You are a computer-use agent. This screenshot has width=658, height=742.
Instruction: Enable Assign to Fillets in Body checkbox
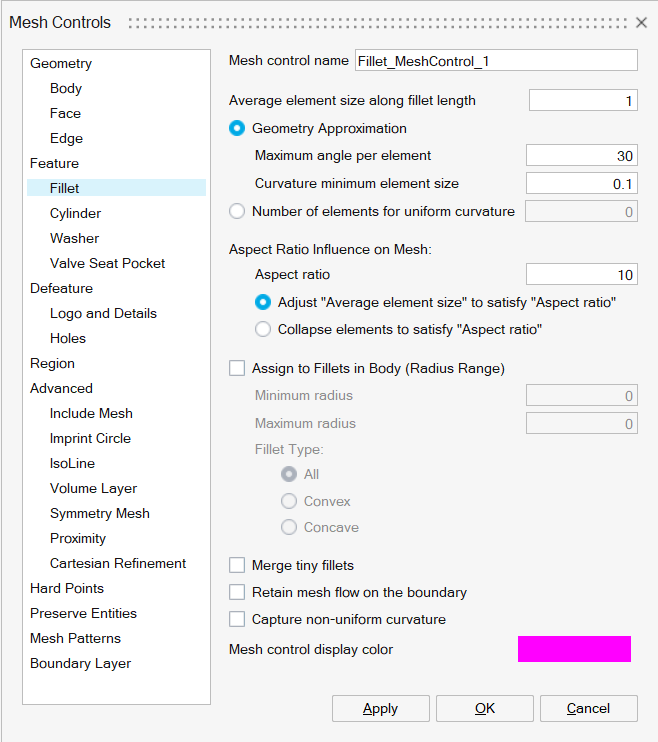click(237, 368)
